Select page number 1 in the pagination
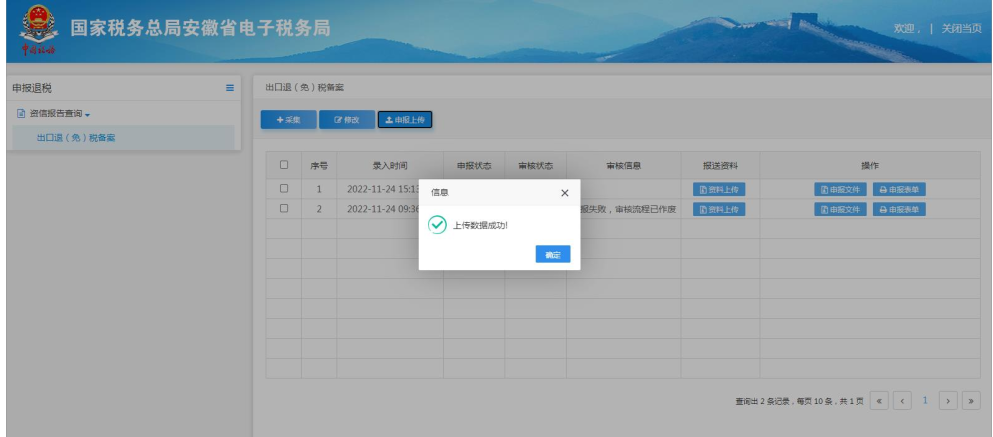The width and height of the screenshot is (993, 437). (925, 401)
